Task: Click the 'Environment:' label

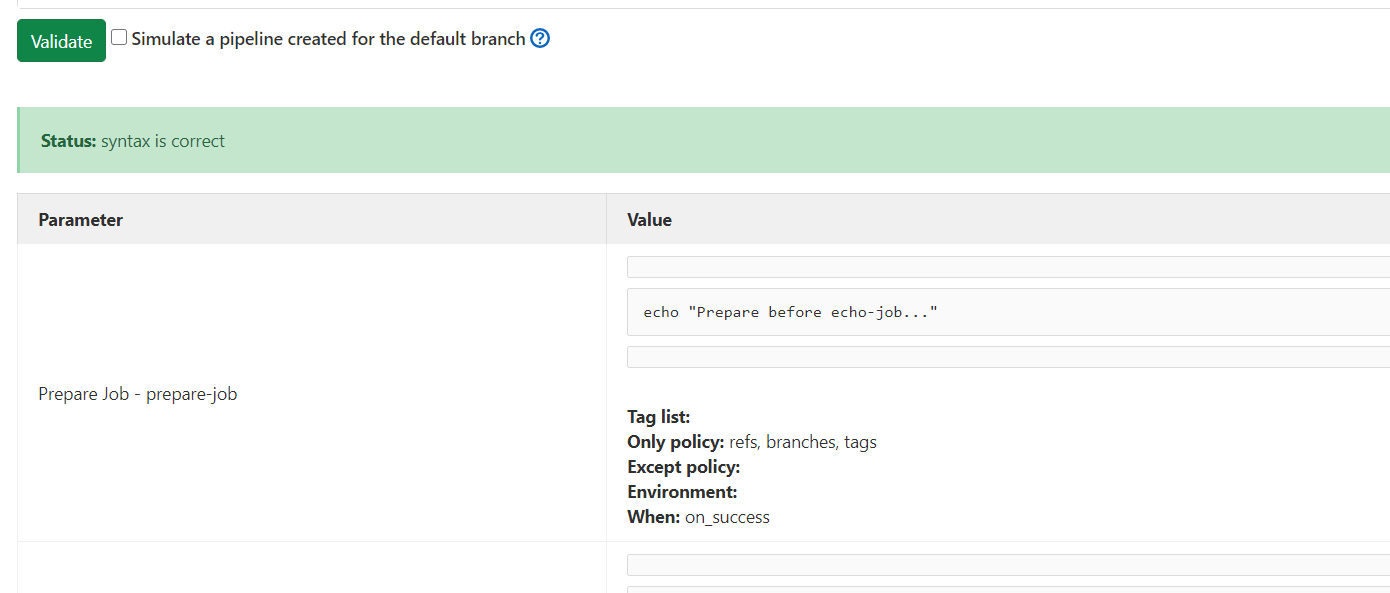Action: coord(682,492)
